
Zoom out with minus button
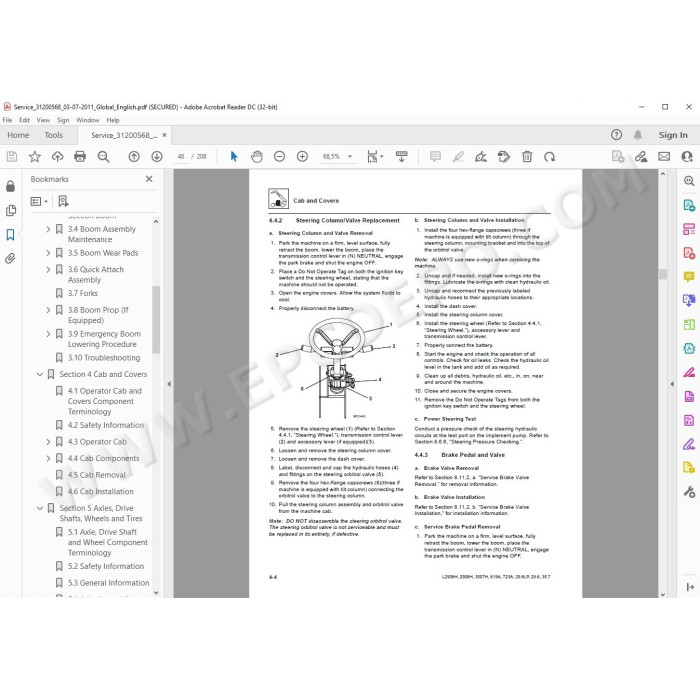coord(279,157)
